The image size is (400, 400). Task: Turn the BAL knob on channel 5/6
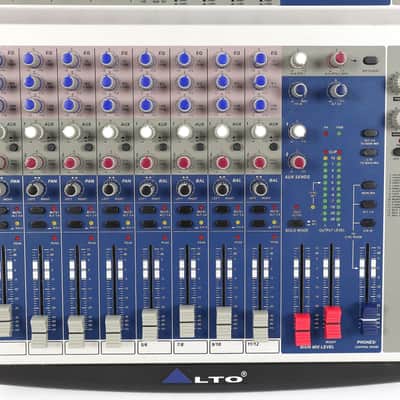(147, 190)
